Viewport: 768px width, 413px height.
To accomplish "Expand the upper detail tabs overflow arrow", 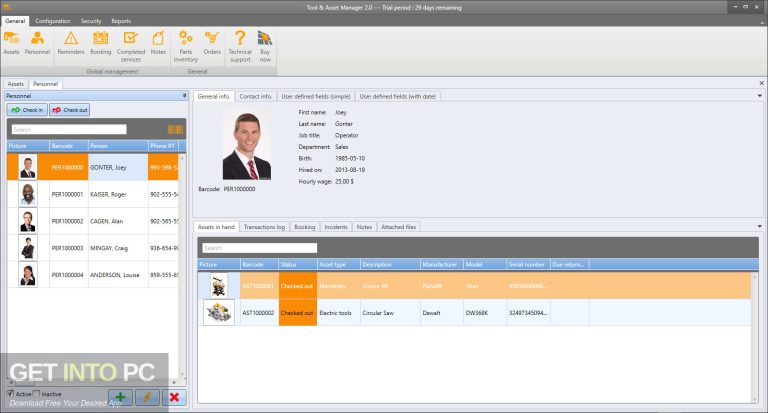I will point(759,96).
